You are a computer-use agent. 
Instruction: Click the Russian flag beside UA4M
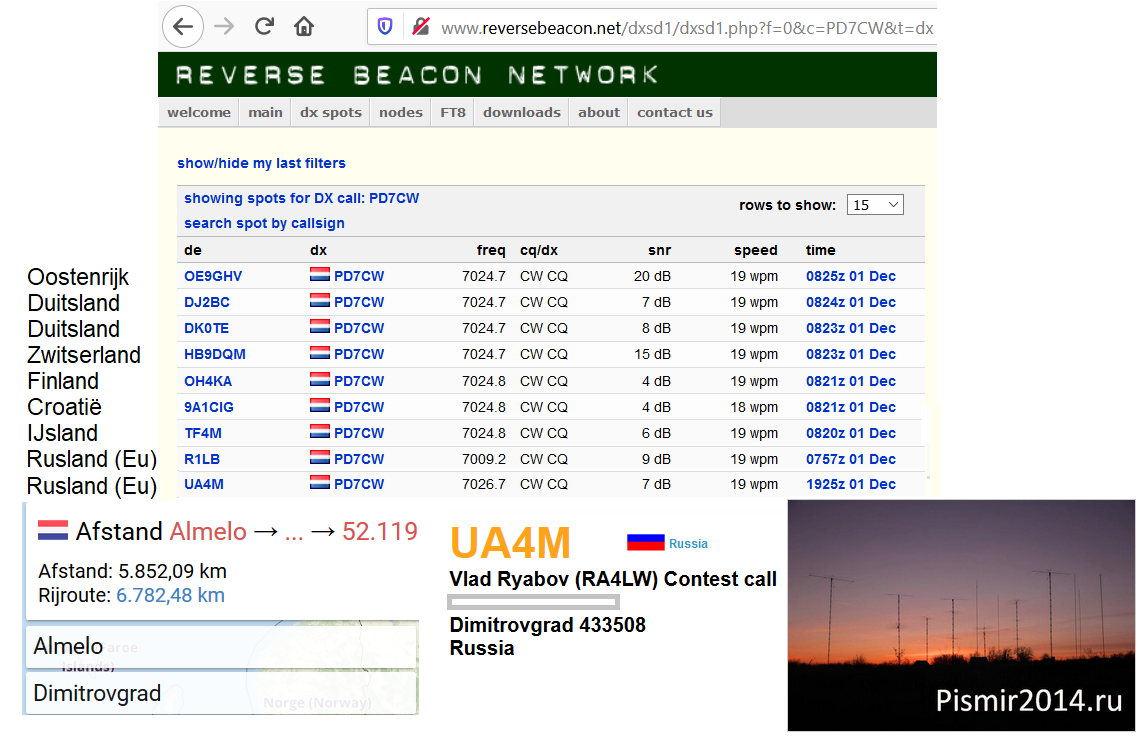pos(645,542)
